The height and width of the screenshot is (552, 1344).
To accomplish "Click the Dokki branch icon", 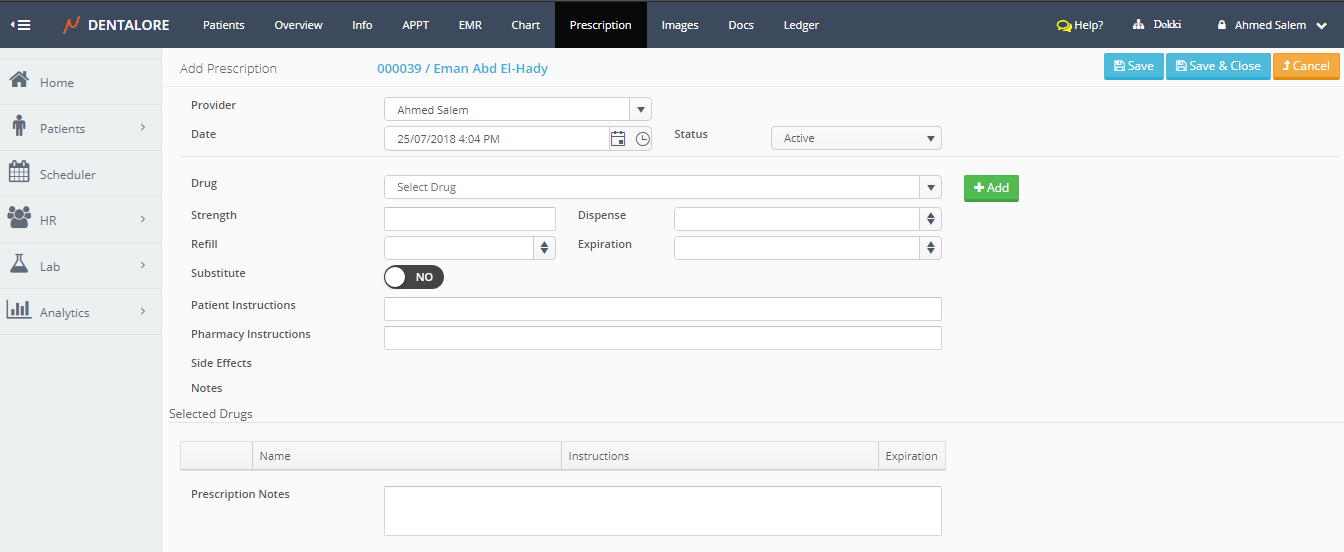I will tap(1138, 25).
